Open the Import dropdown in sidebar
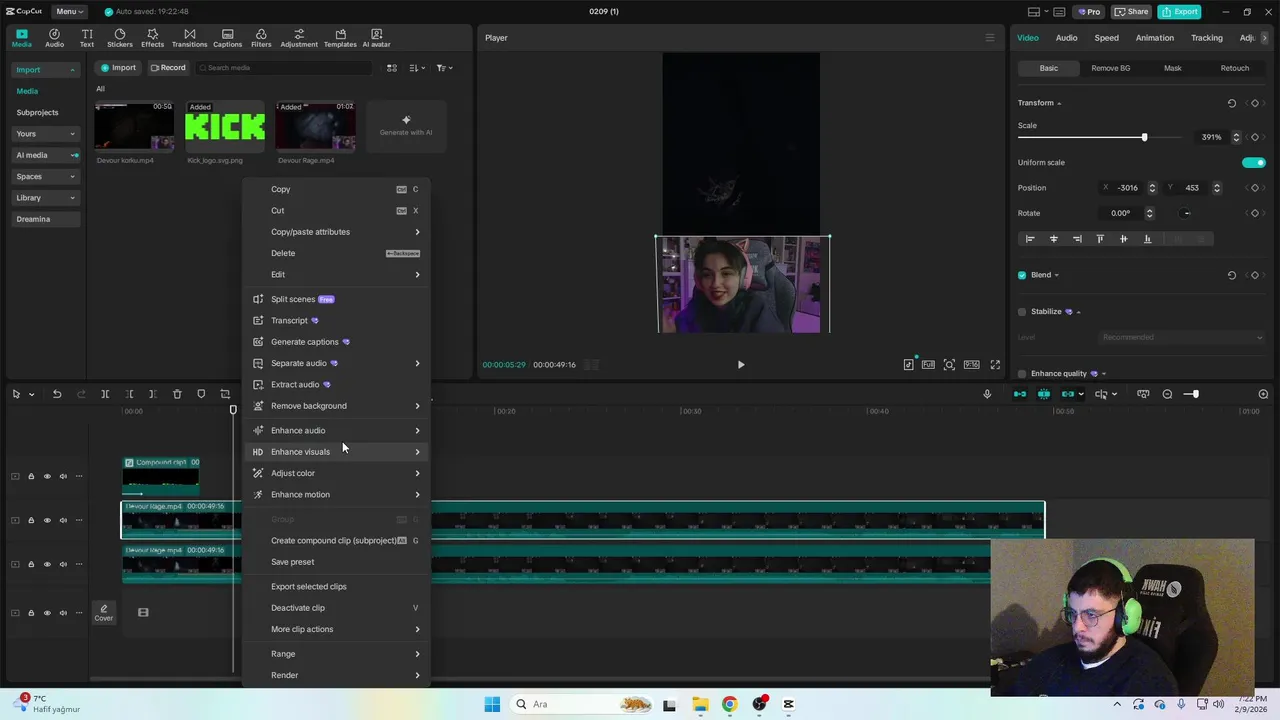This screenshot has height=720, width=1280. pyautogui.click(x=46, y=70)
